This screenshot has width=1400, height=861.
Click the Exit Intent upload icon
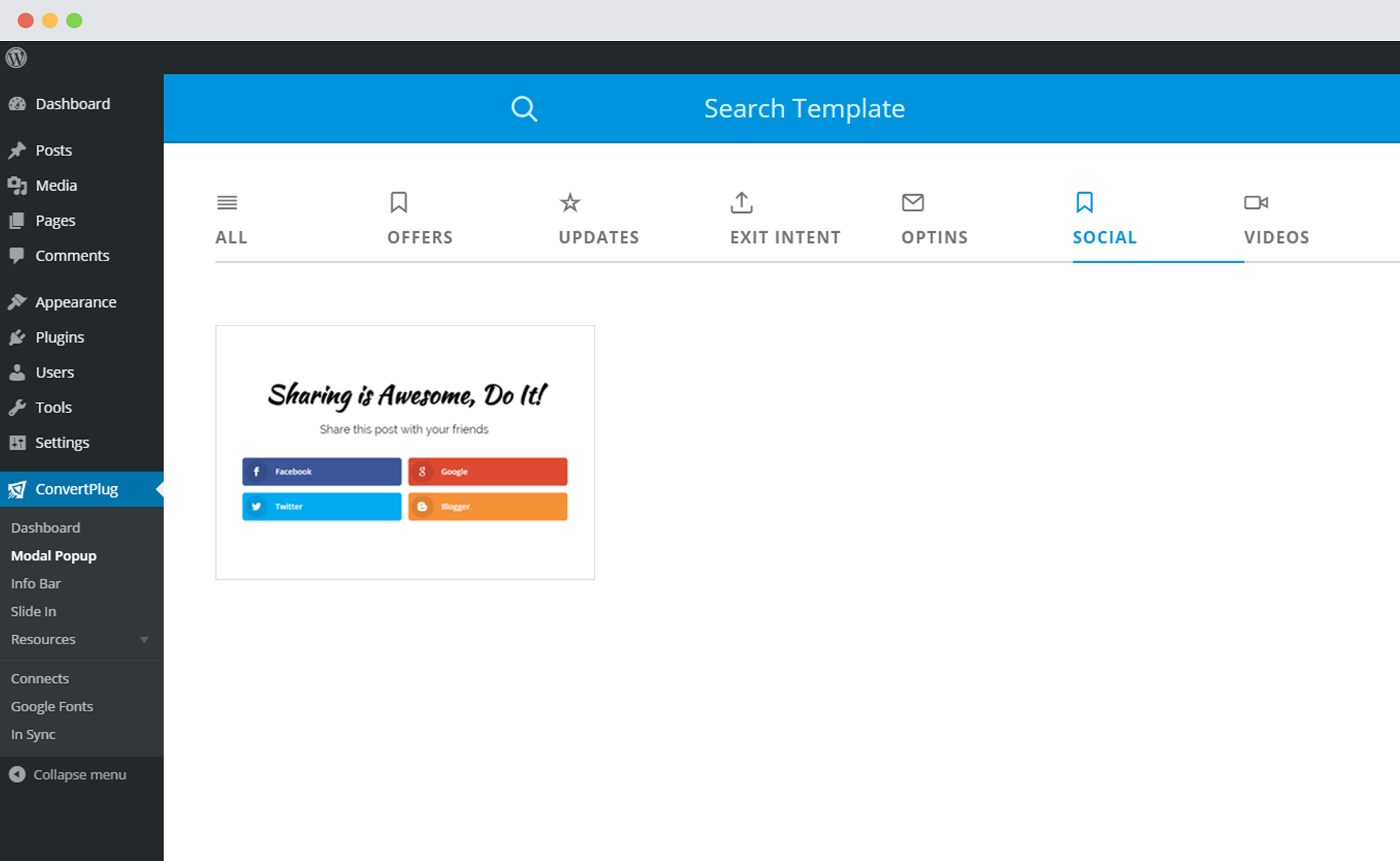click(740, 201)
